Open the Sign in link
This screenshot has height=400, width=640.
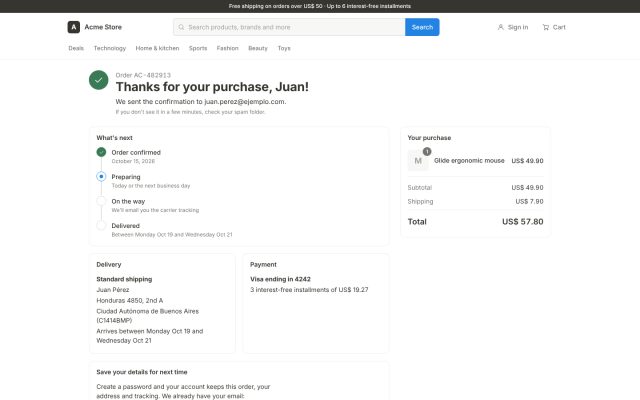click(x=513, y=27)
